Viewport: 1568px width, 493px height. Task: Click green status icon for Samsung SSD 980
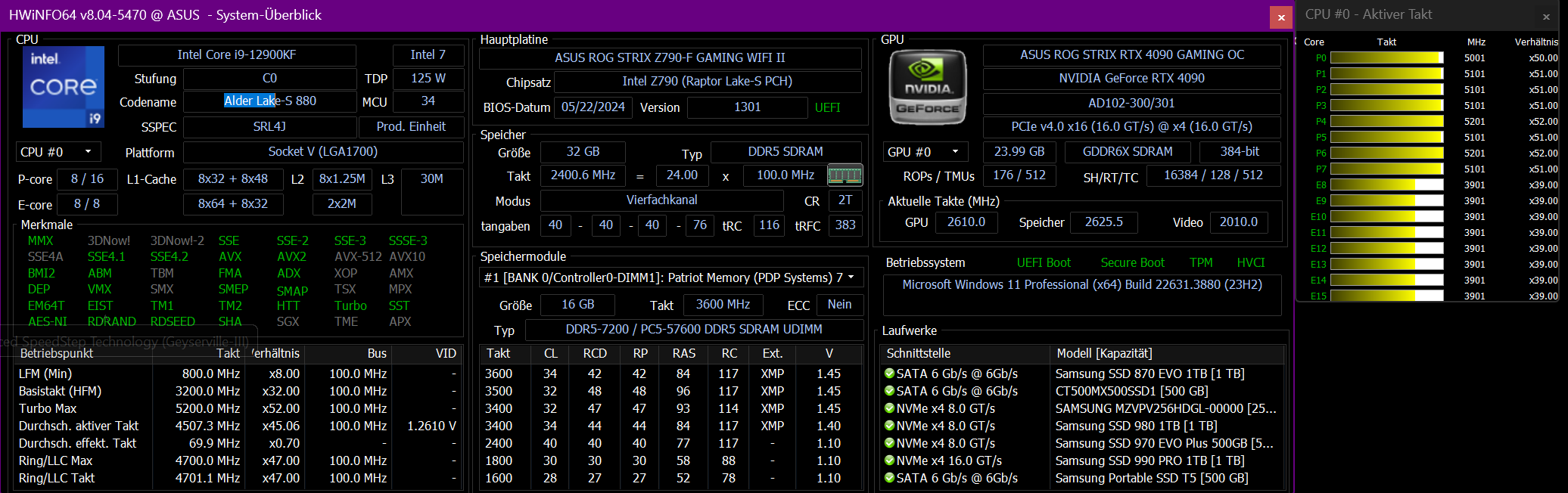tap(889, 426)
